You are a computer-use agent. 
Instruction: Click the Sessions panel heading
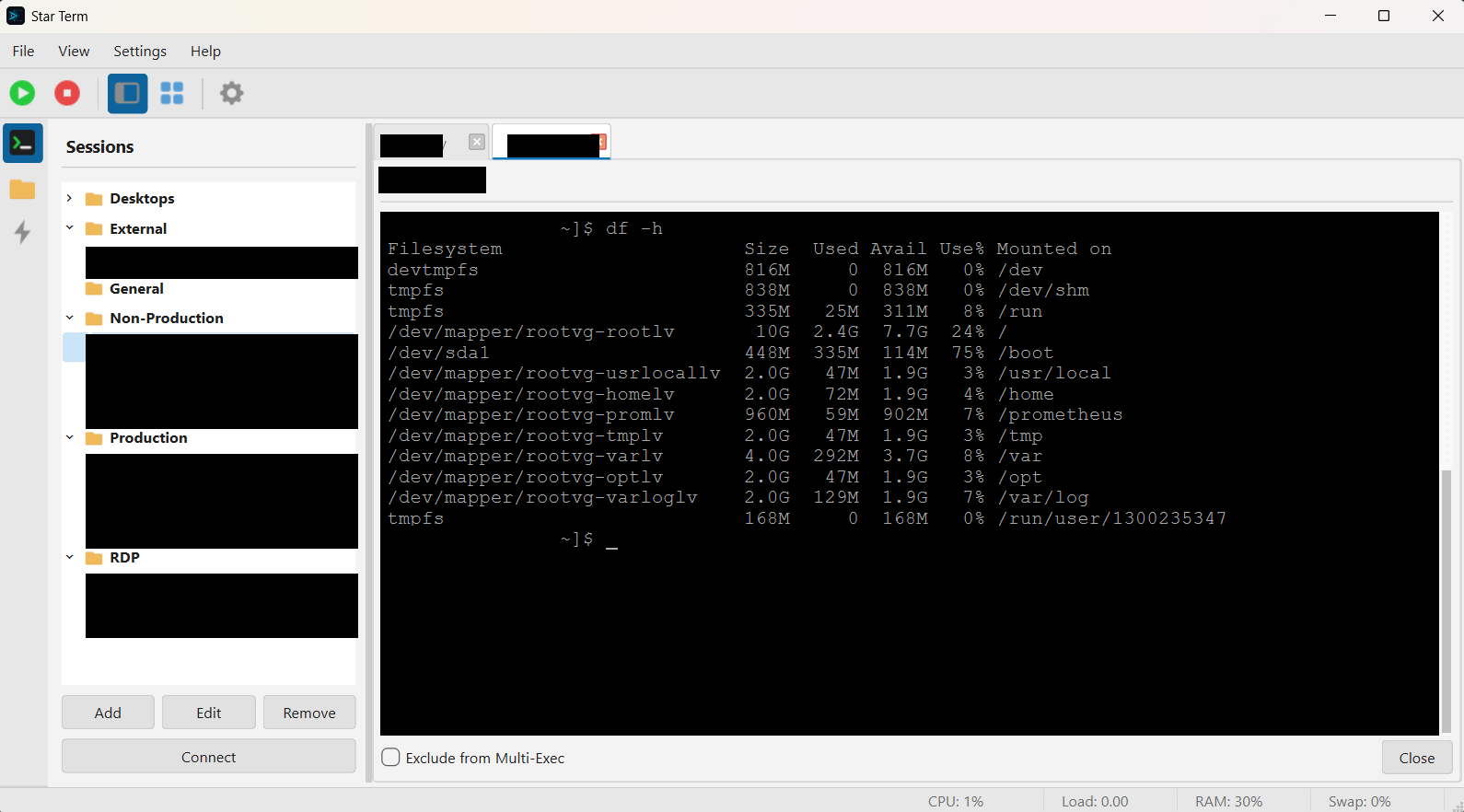(99, 147)
